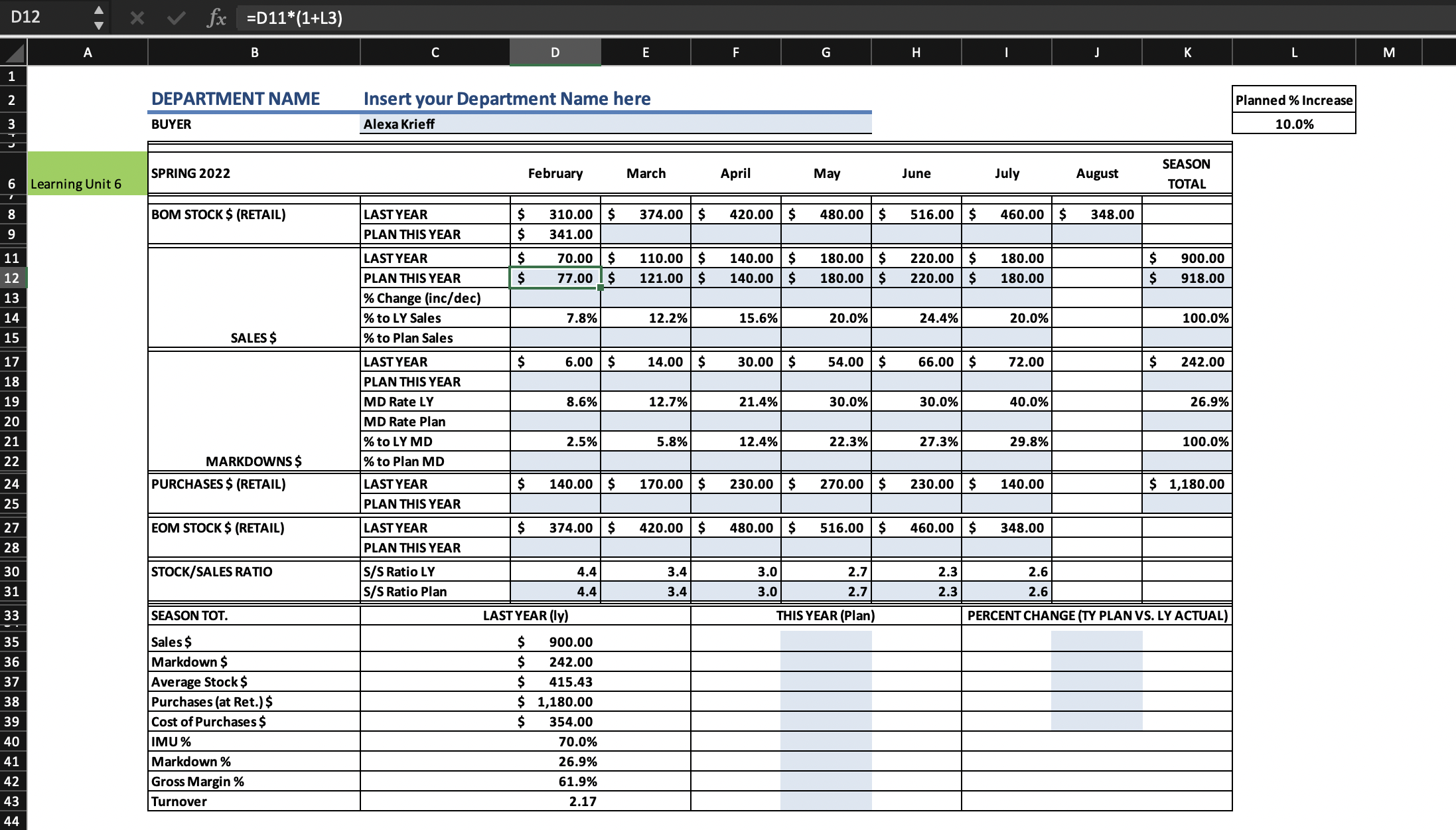Select February sales plan cell $77.00

point(555,278)
